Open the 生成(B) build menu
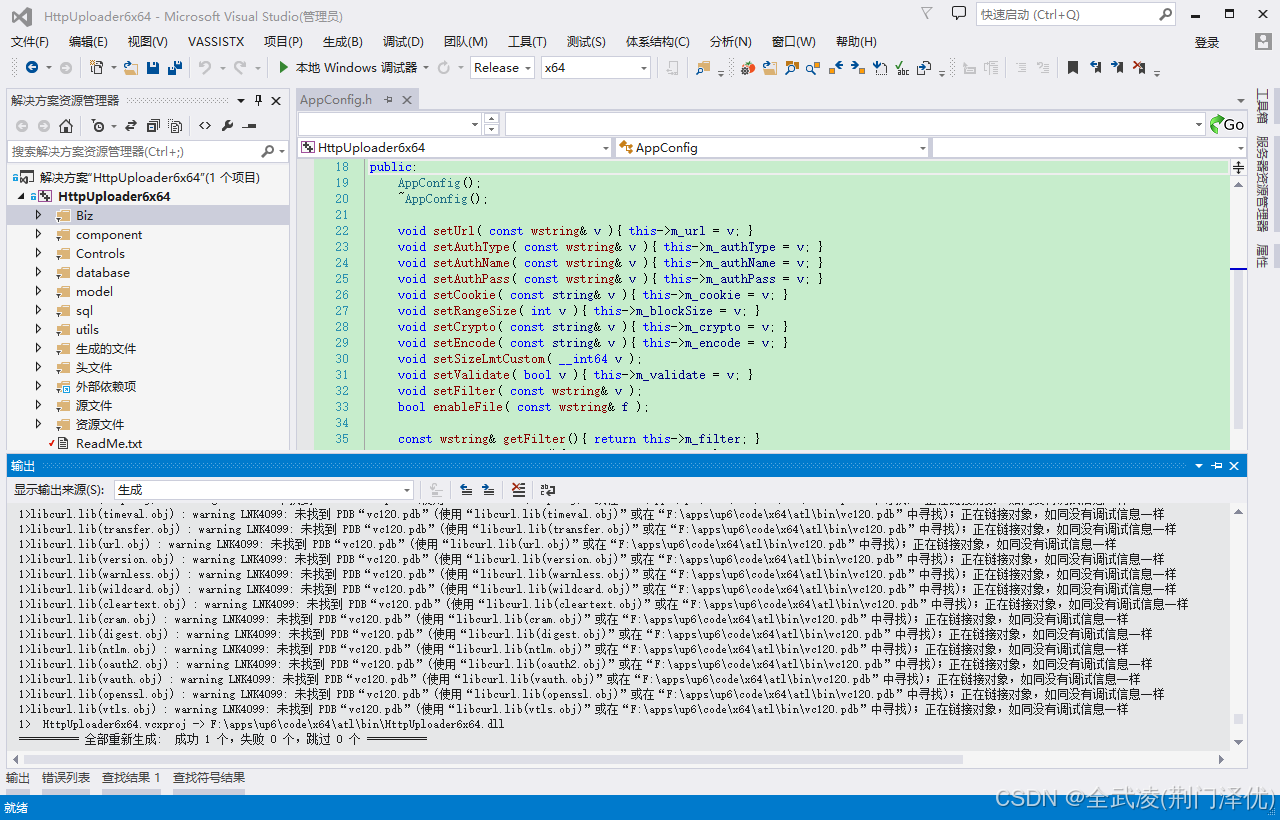This screenshot has width=1280, height=820. click(342, 42)
